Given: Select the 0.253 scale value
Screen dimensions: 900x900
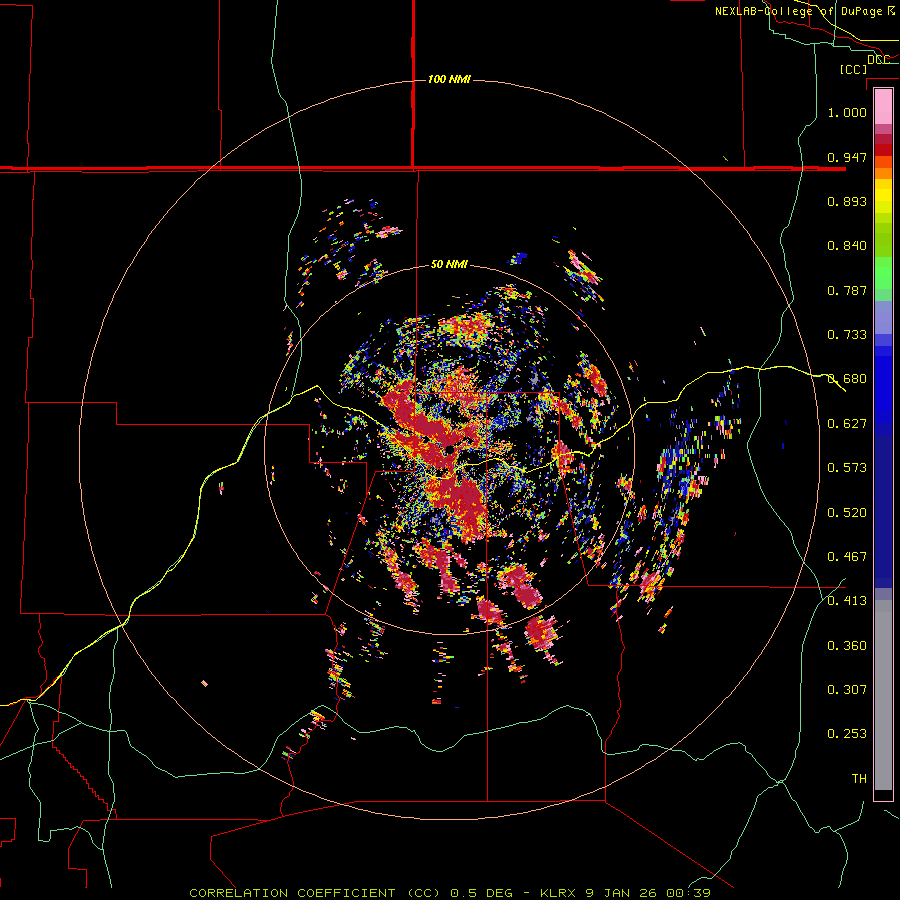Looking at the screenshot, I should [x=847, y=734].
